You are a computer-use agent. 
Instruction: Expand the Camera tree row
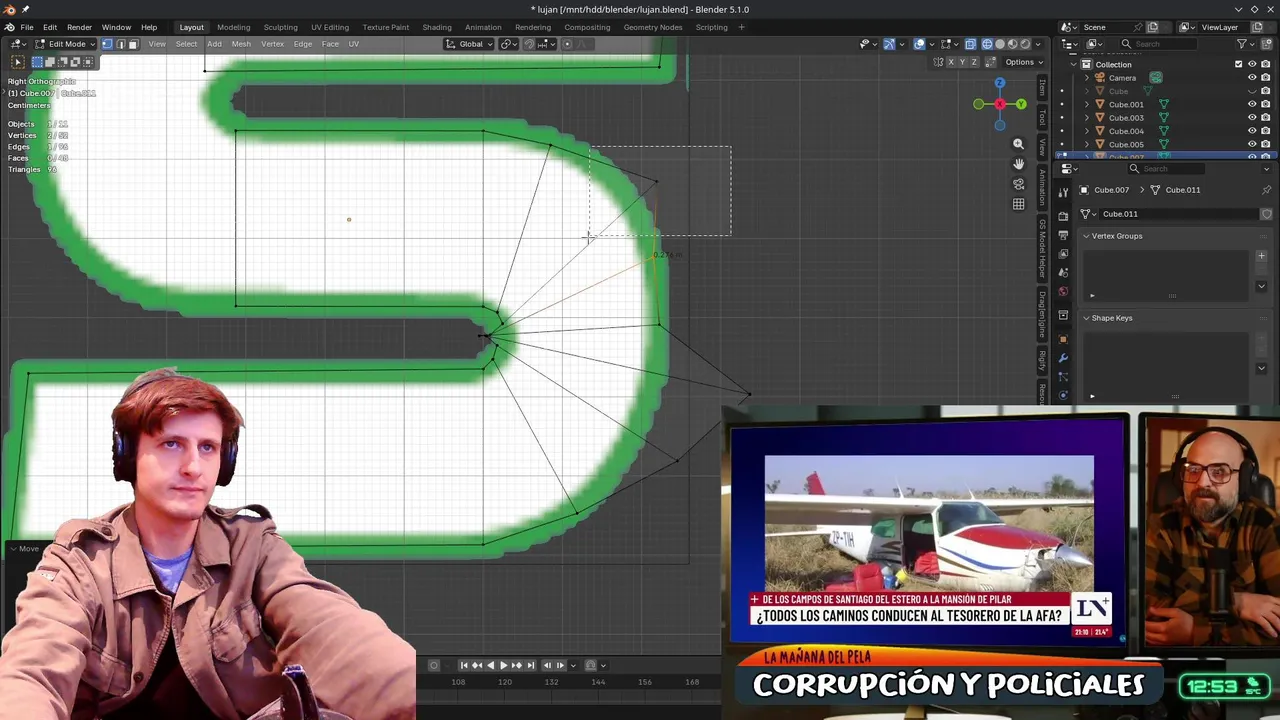coord(1087,78)
